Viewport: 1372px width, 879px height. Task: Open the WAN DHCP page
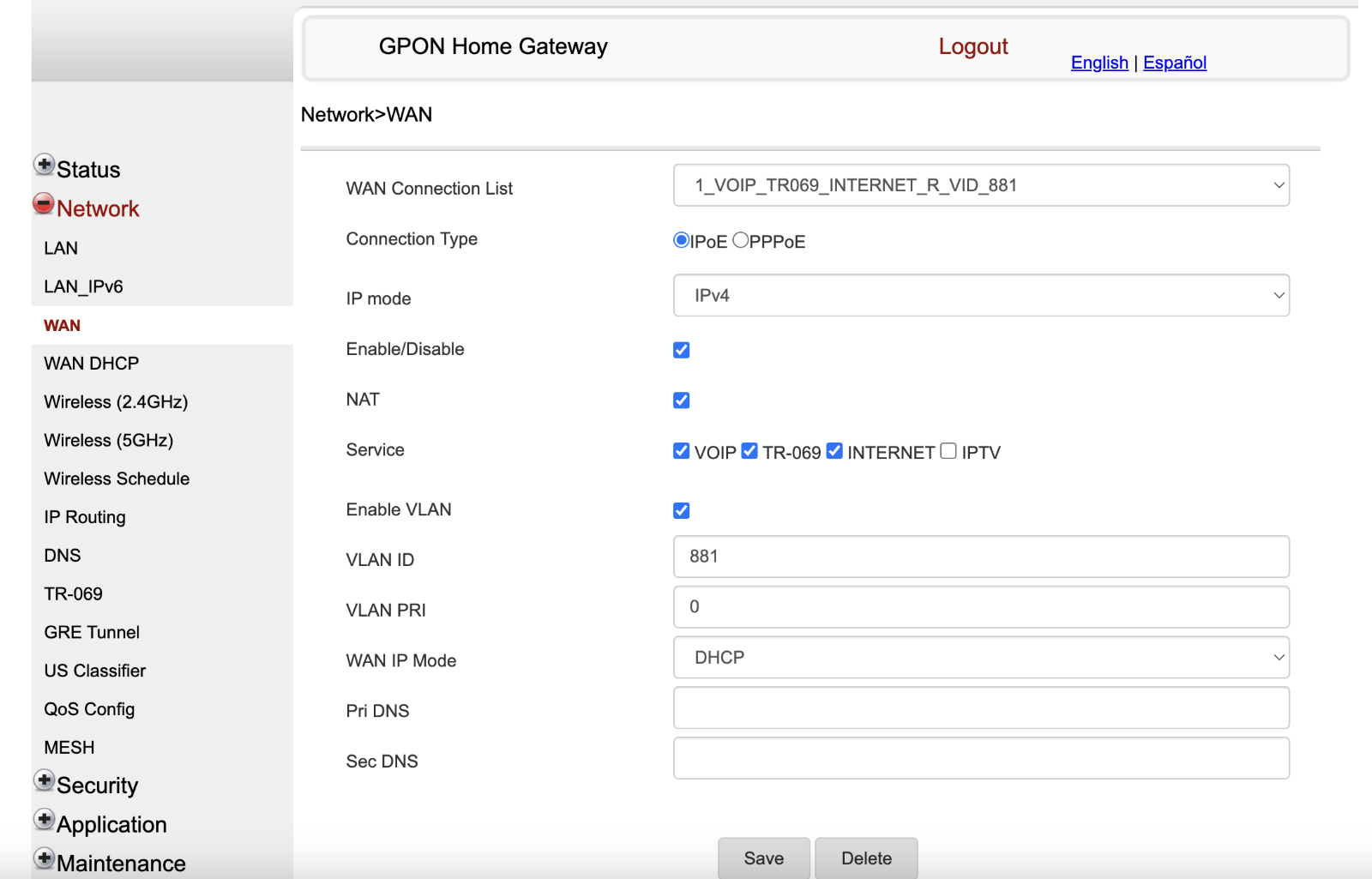pos(90,363)
